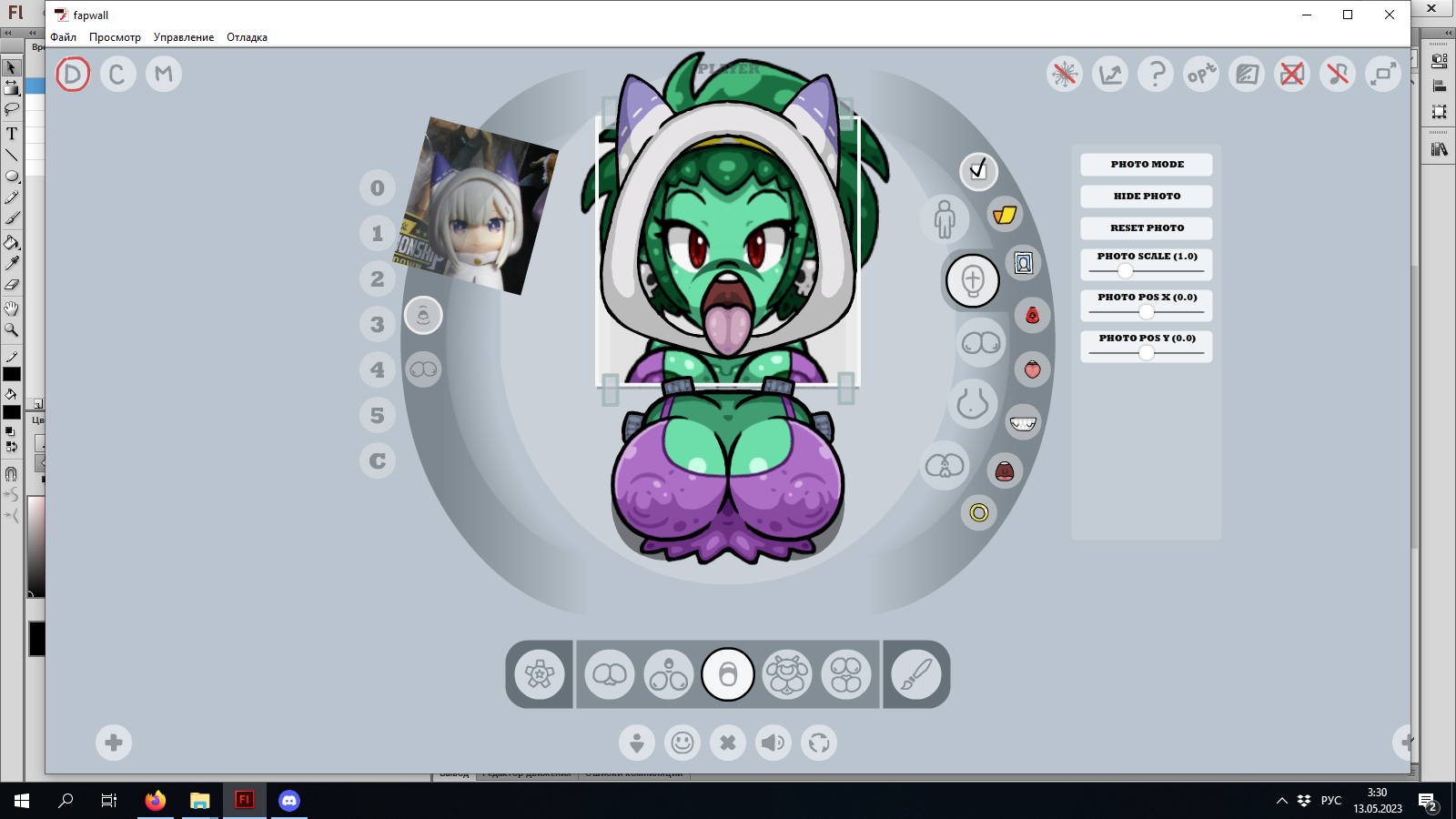
Task: Click the Windows Start button
Action: [x=22, y=801]
